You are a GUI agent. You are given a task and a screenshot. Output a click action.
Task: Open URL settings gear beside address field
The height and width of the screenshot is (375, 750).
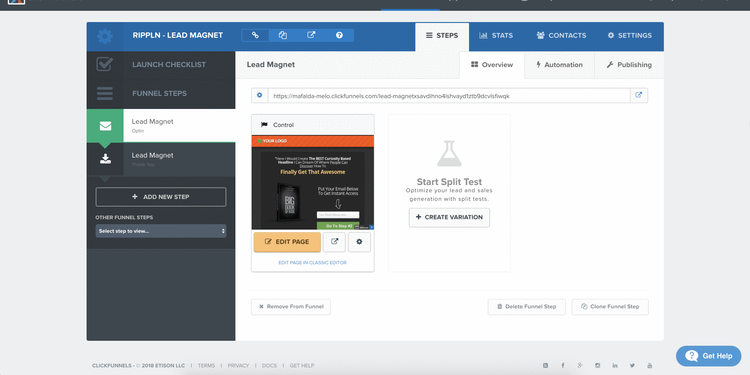pos(260,96)
